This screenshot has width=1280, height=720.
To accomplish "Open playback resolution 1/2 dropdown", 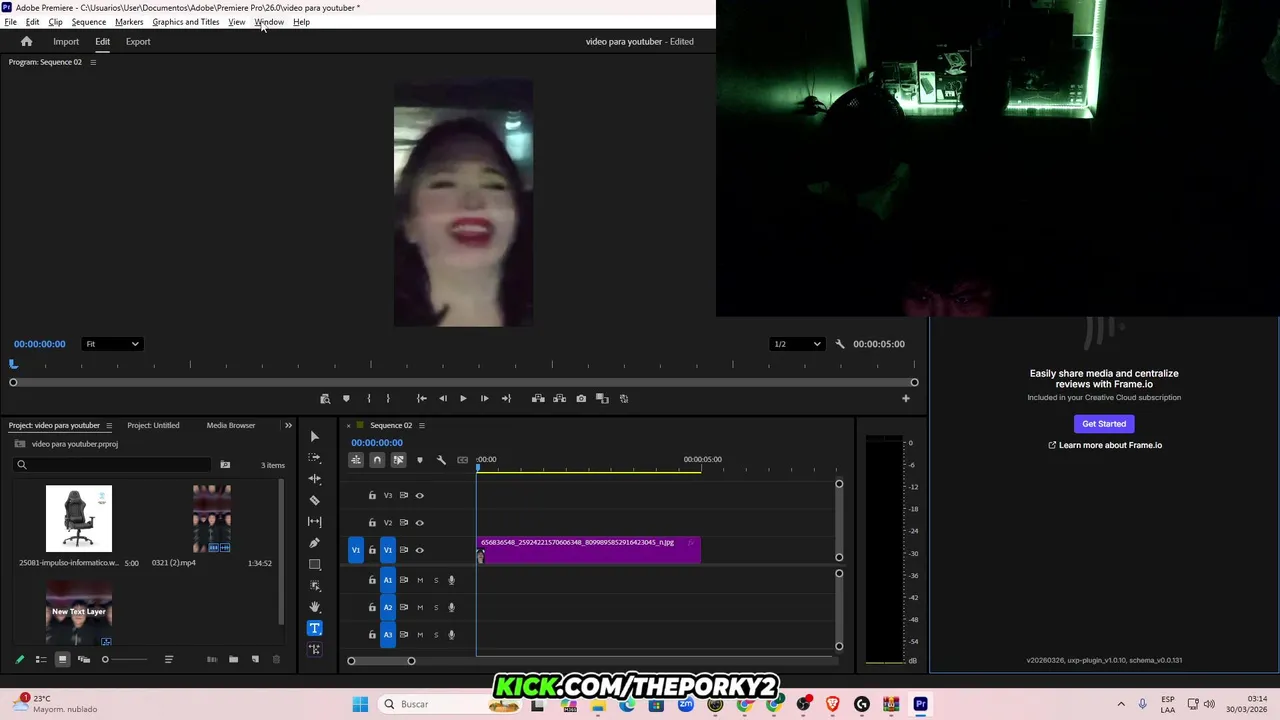I will pyautogui.click(x=797, y=344).
